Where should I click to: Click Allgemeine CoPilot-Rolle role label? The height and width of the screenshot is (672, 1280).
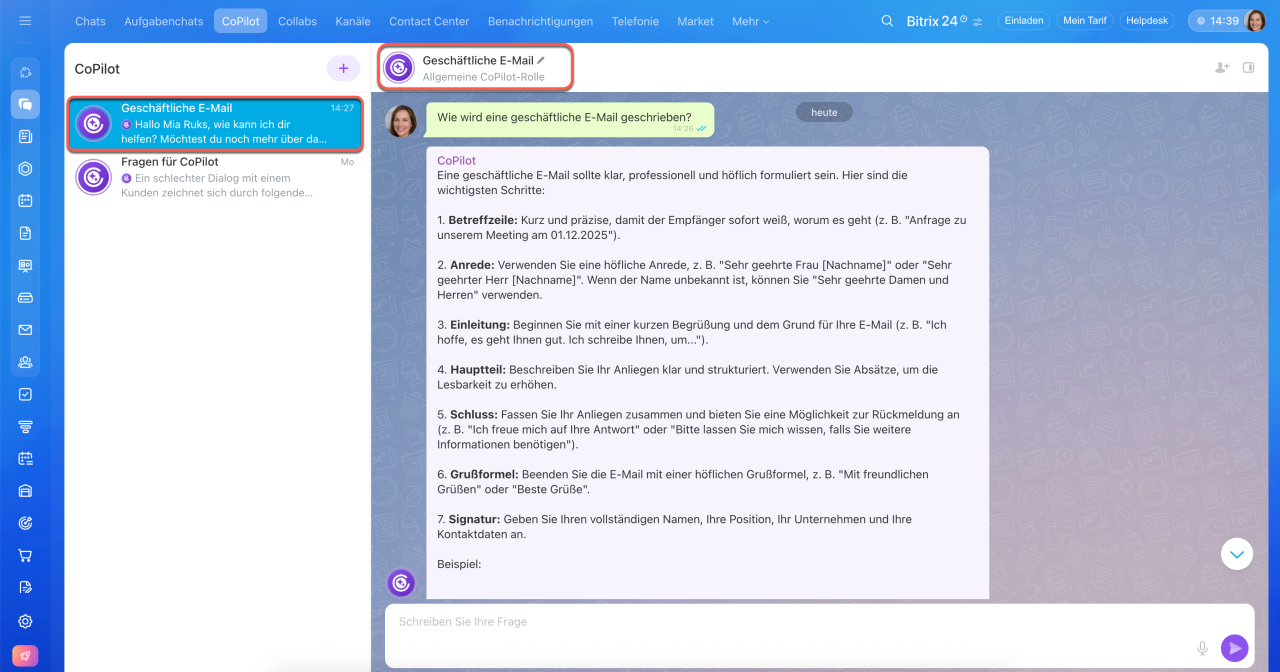(x=483, y=77)
